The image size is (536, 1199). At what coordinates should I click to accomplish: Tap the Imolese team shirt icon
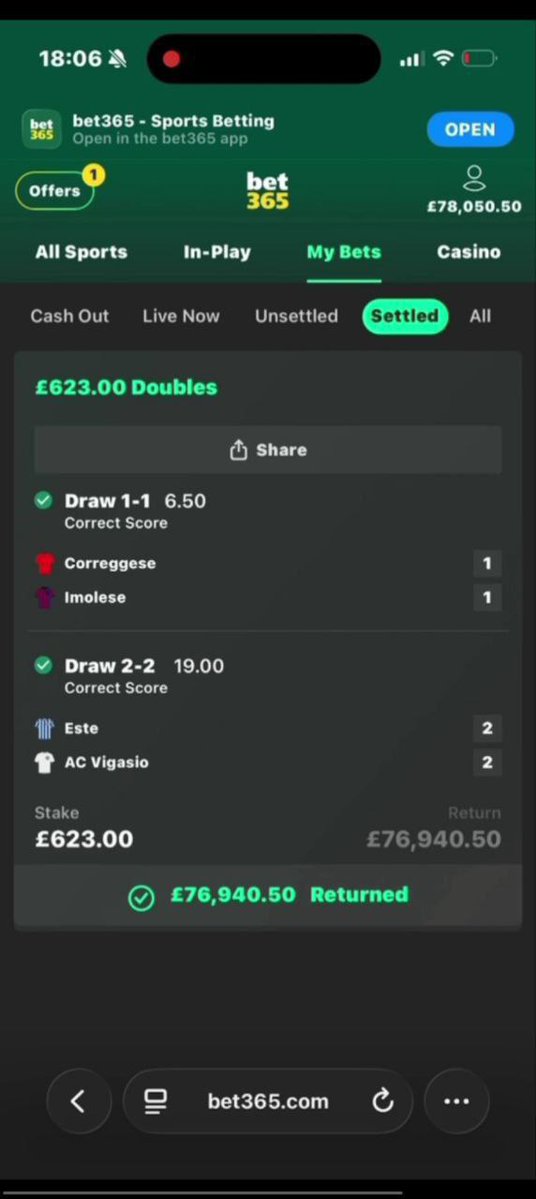(x=45, y=597)
